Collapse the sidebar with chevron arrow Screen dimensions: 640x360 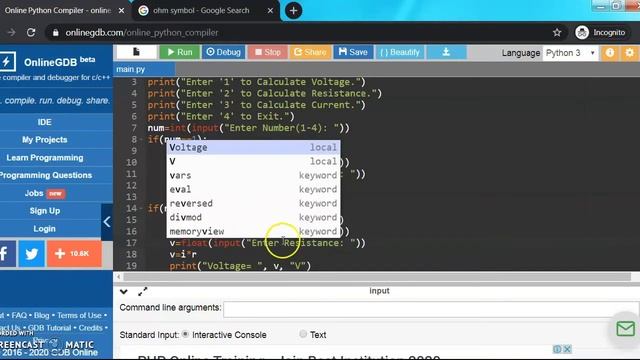pyautogui.click(x=107, y=222)
